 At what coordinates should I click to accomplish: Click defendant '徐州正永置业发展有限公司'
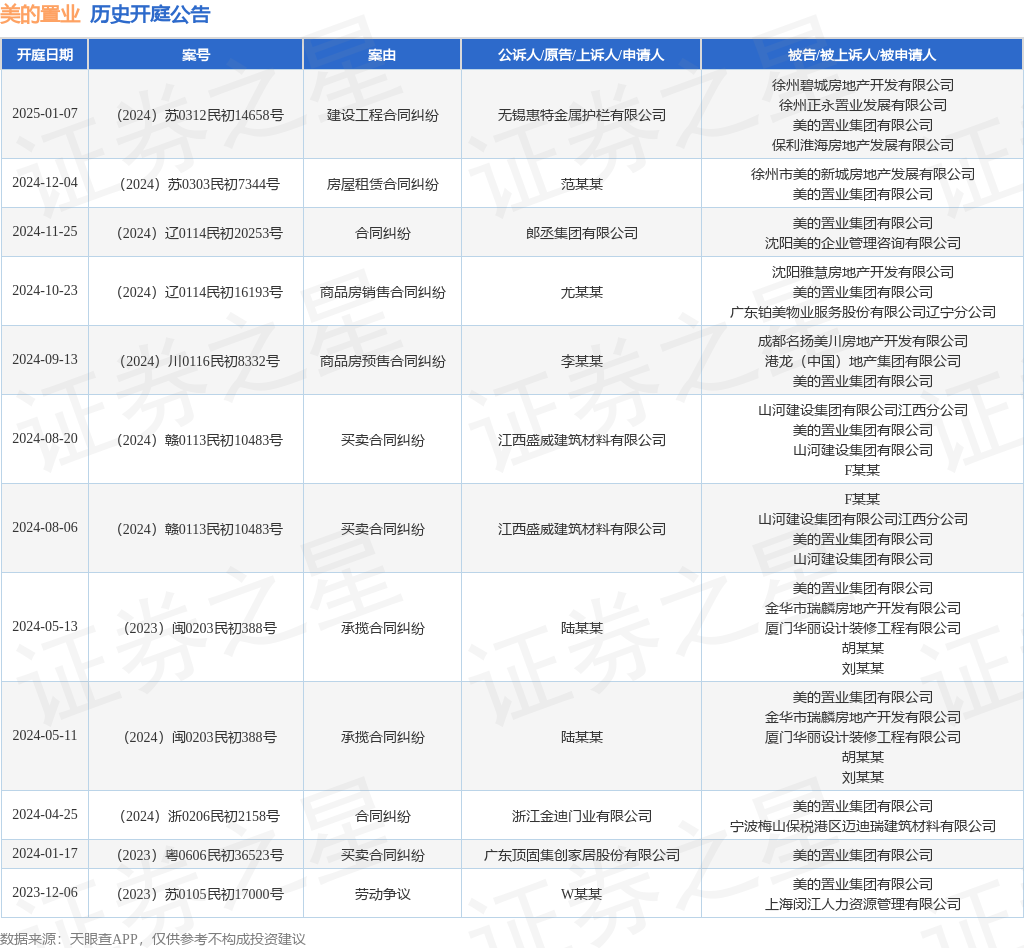[863, 106]
